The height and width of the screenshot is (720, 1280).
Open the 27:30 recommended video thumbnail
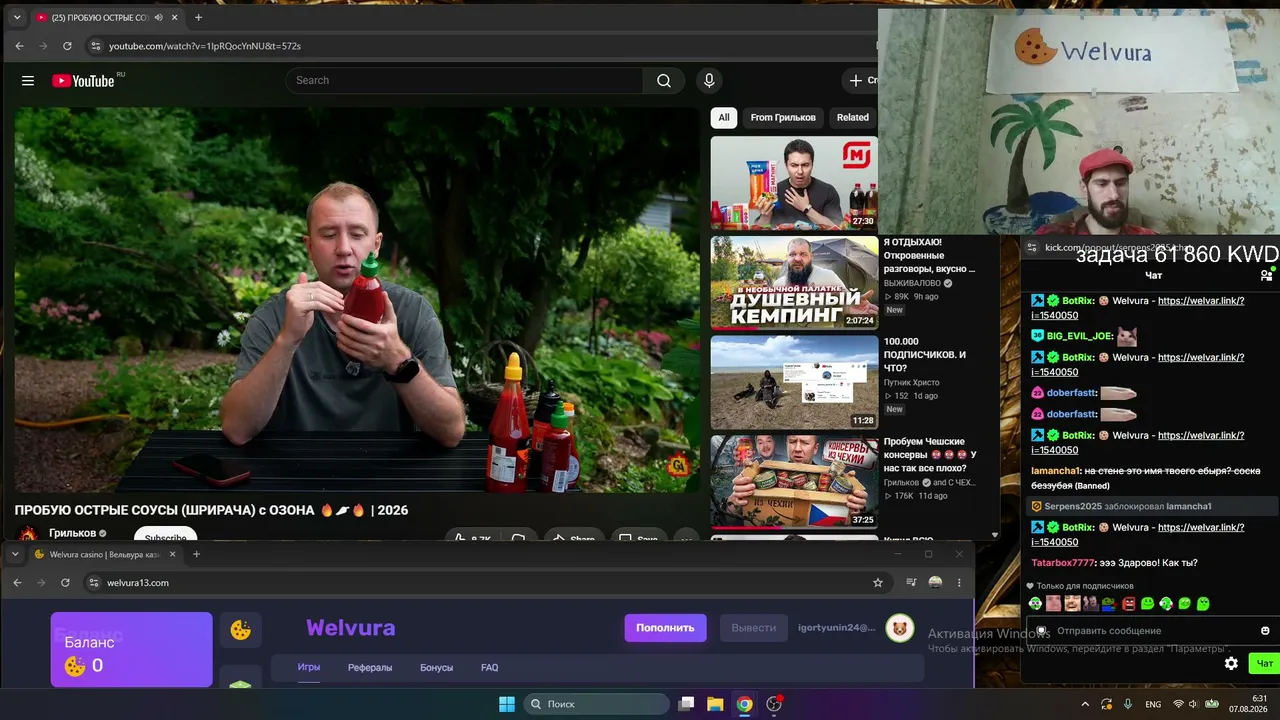pos(794,183)
